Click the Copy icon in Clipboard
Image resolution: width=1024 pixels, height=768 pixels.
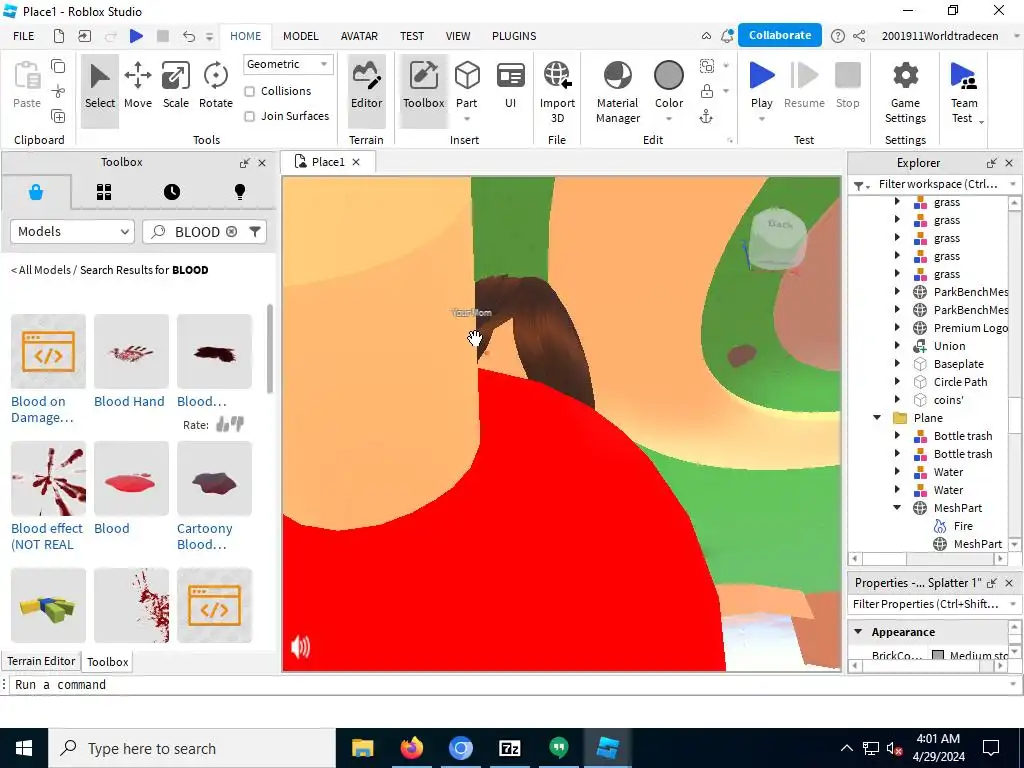(x=58, y=66)
